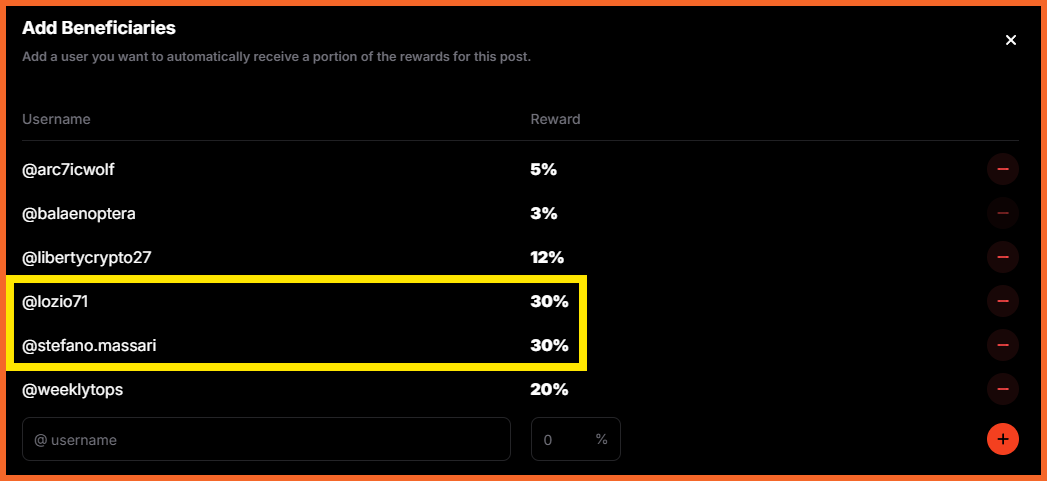The width and height of the screenshot is (1047, 481).
Task: Remove beneficiary @libertycrypto27 with minus icon
Action: tap(1002, 257)
